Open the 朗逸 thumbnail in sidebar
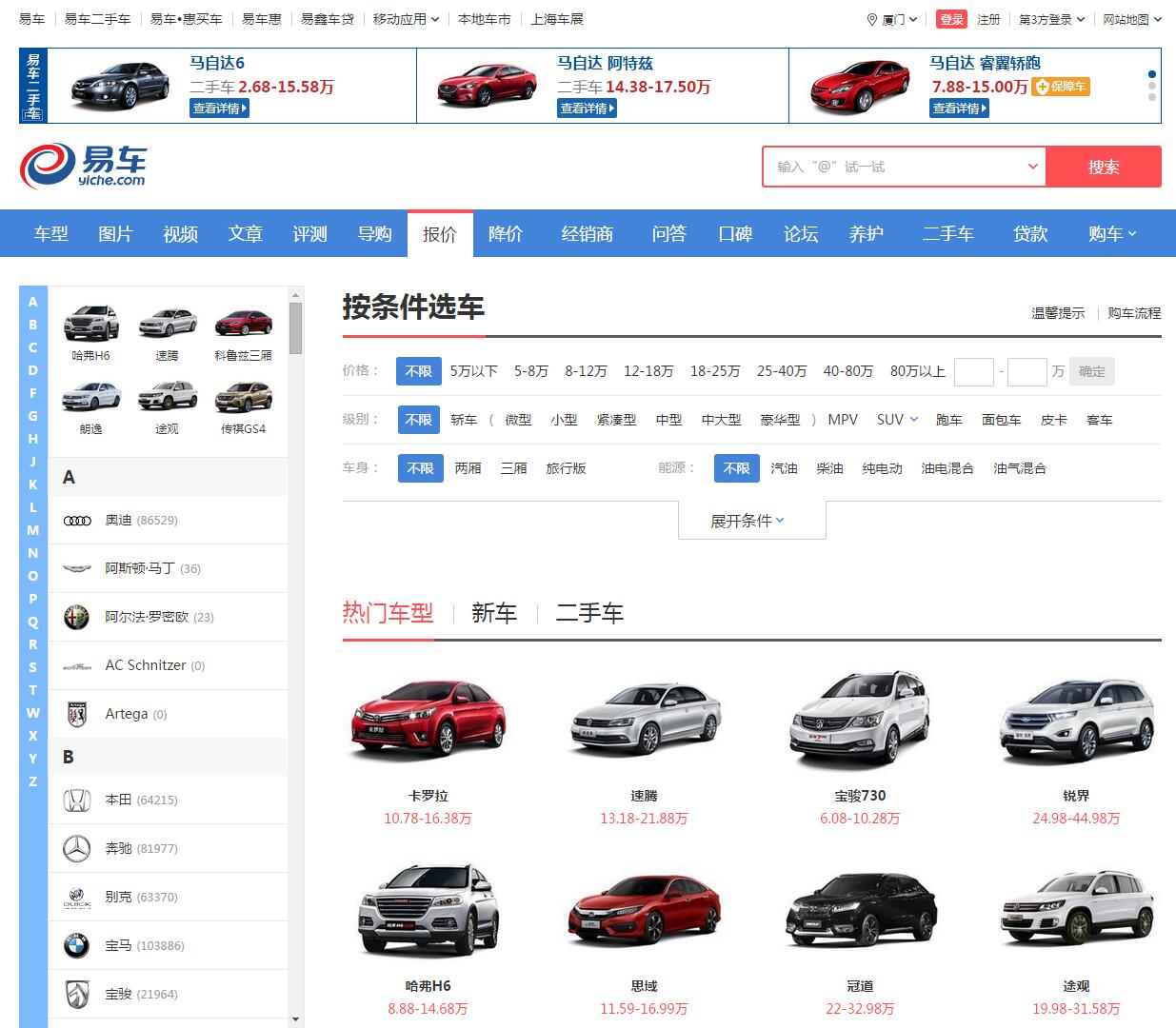Screen dimensions: 1176x1028 click(x=91, y=397)
